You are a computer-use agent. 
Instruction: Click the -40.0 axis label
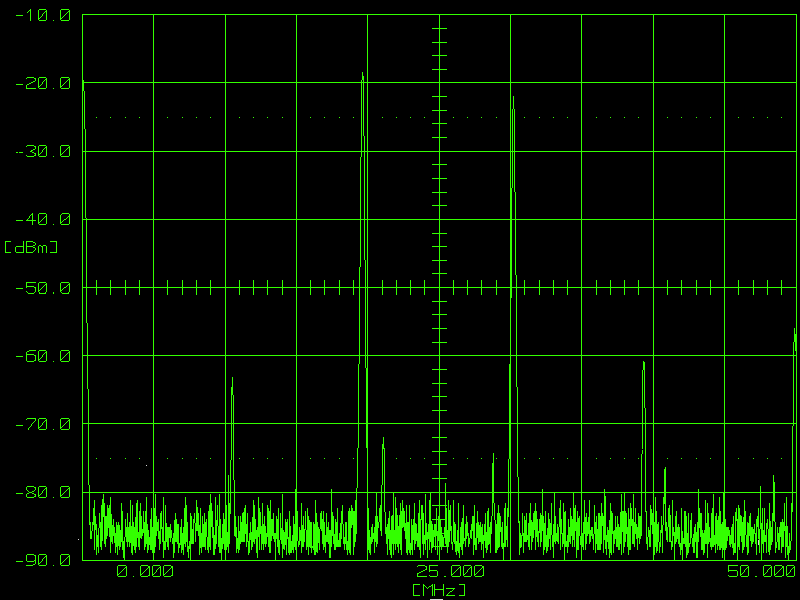coord(43,219)
